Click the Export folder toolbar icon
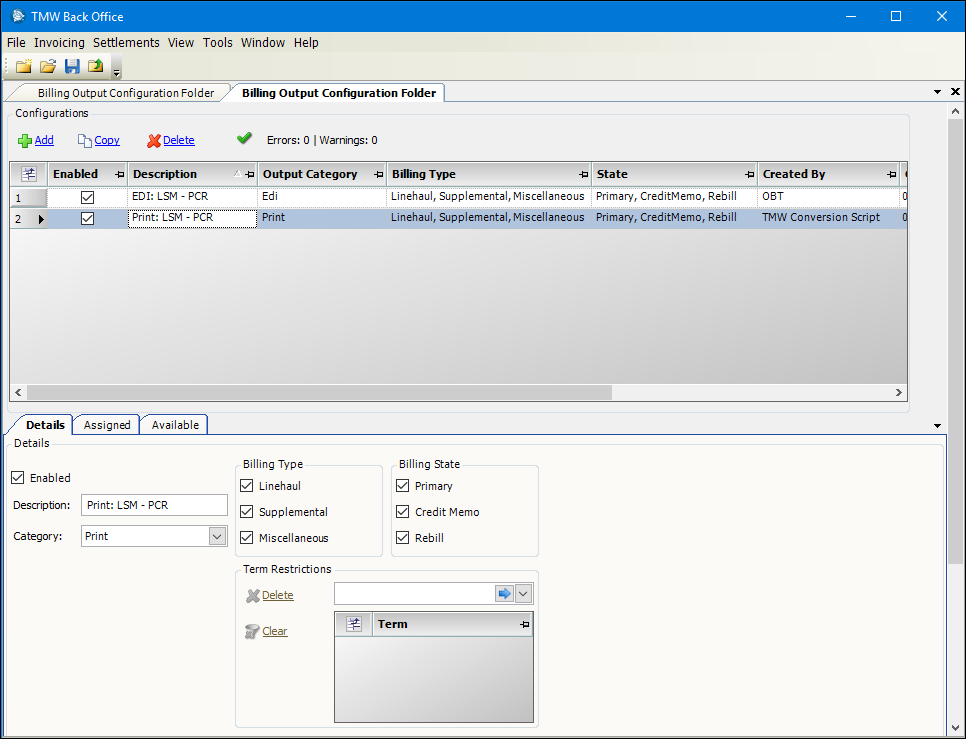966x739 pixels. coord(94,66)
